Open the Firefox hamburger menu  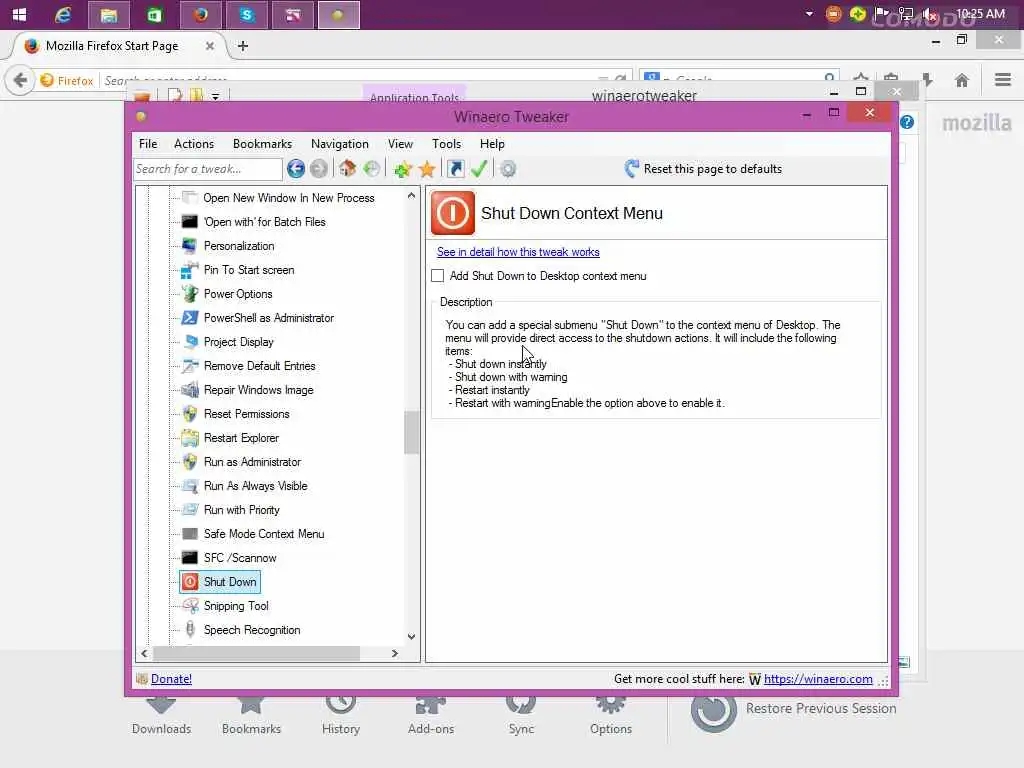[1003, 80]
